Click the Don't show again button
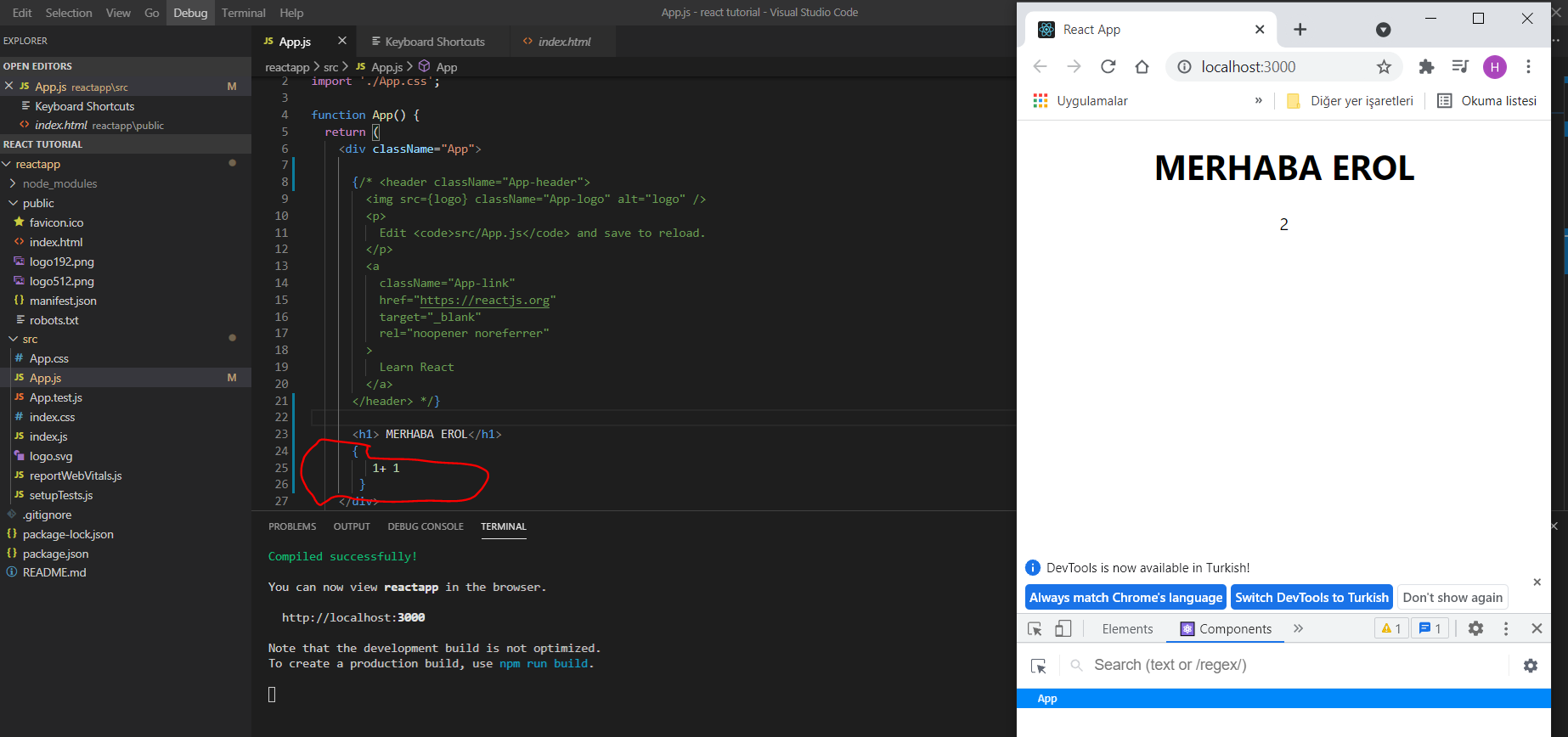Viewport: 1568px width, 737px height. (1452, 598)
